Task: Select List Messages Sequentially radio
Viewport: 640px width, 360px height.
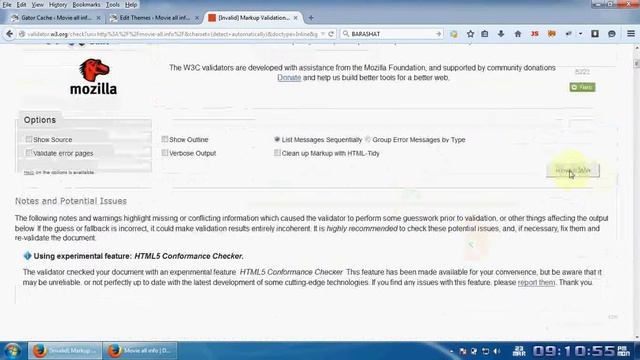Action: tap(277, 139)
